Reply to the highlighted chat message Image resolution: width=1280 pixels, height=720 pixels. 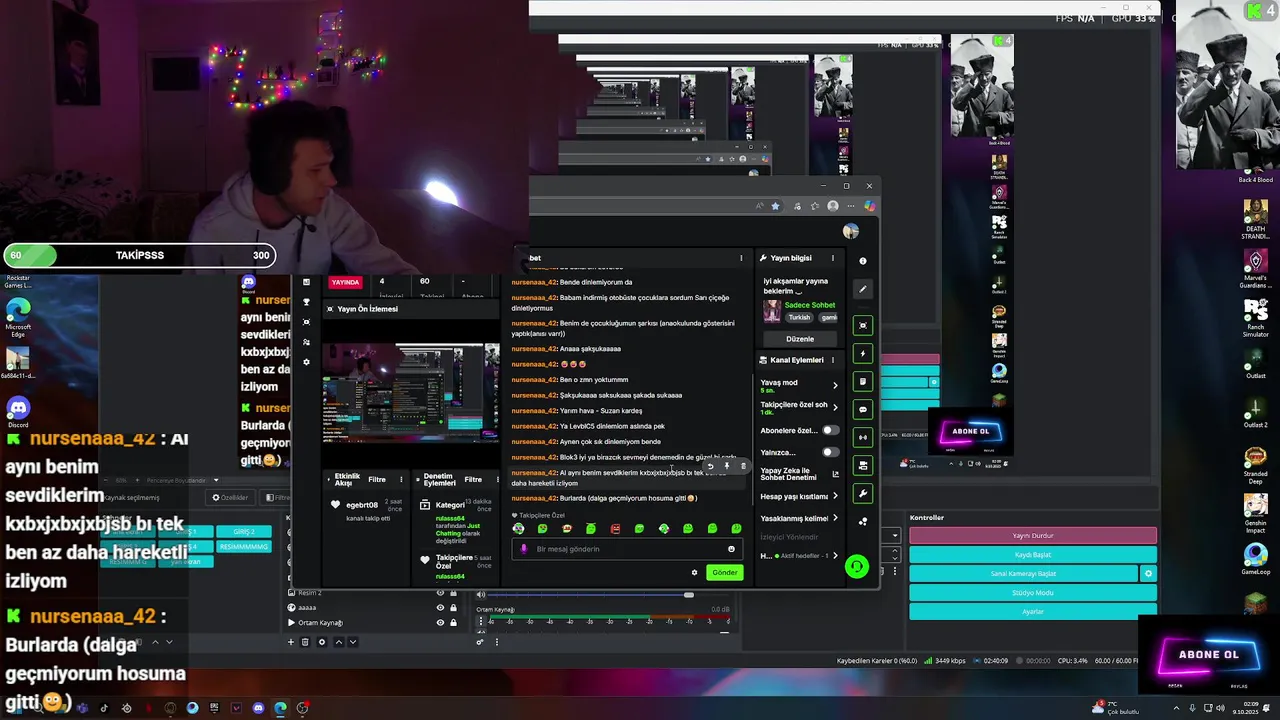click(710, 466)
